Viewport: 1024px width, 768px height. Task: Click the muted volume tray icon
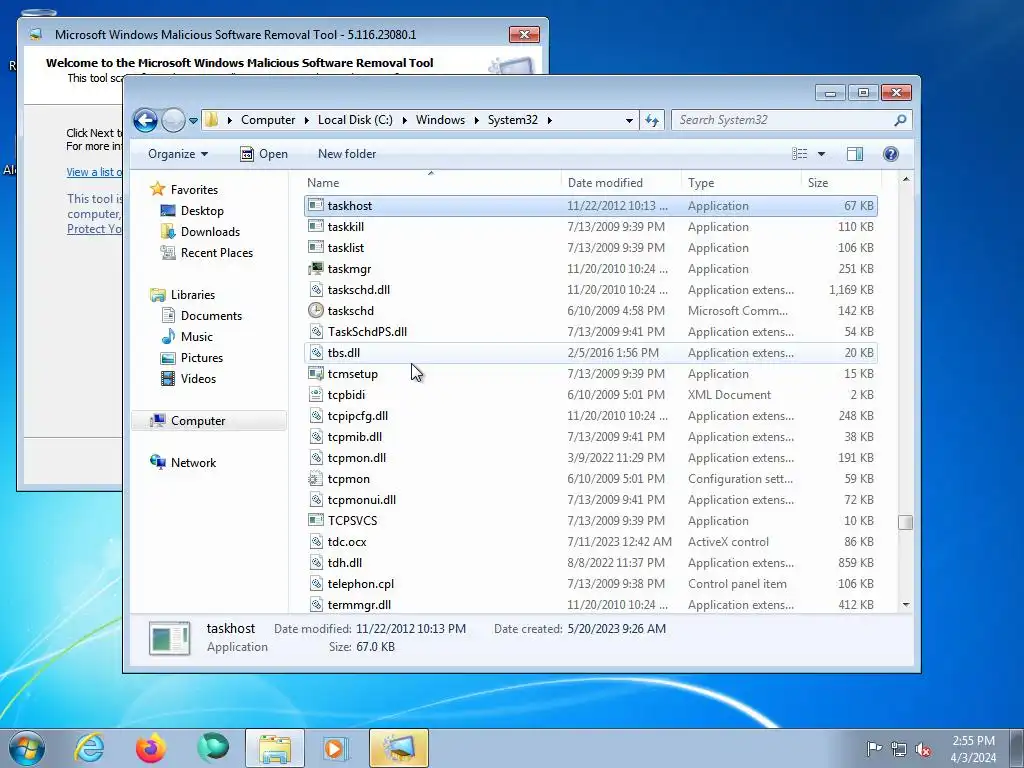pyautogui.click(x=924, y=750)
